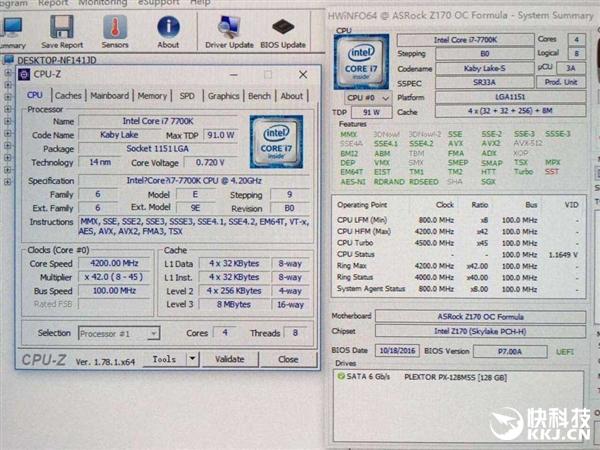Open the Help menu
Viewport: 600px width, 450px height.
pyautogui.click(x=200, y=3)
